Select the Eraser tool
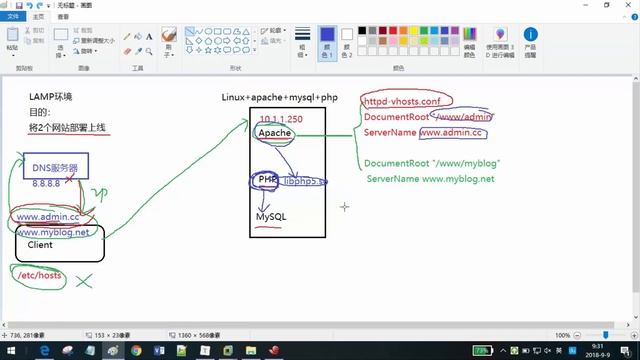 [x=127, y=51]
